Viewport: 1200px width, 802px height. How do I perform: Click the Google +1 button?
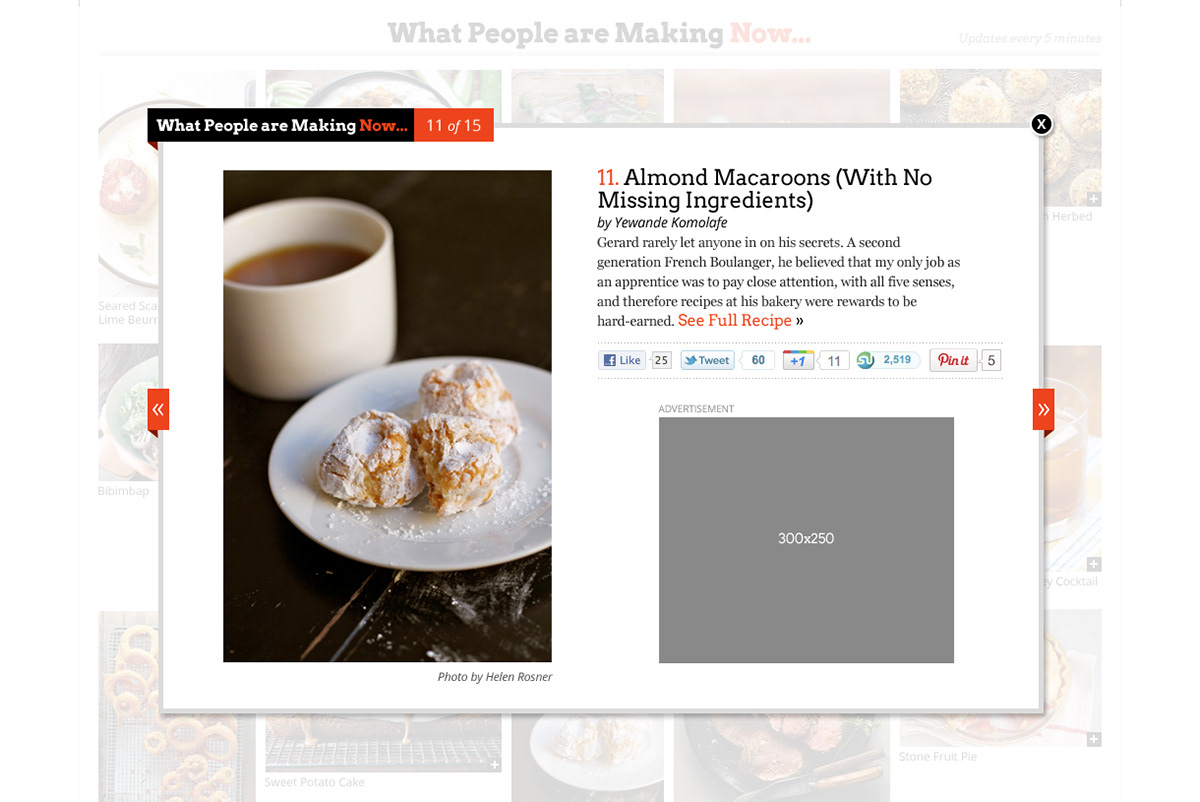pos(798,360)
